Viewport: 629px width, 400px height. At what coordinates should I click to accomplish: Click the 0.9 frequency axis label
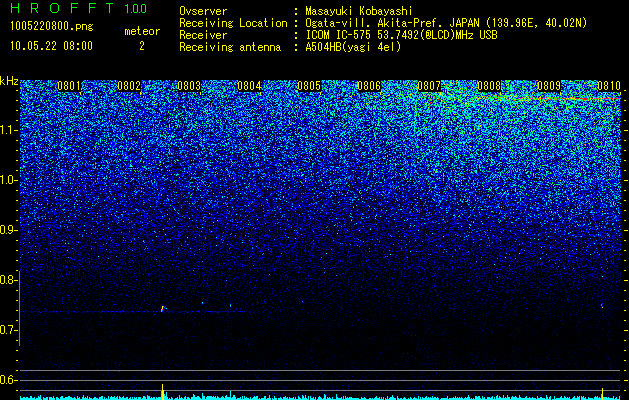click(x=9, y=230)
